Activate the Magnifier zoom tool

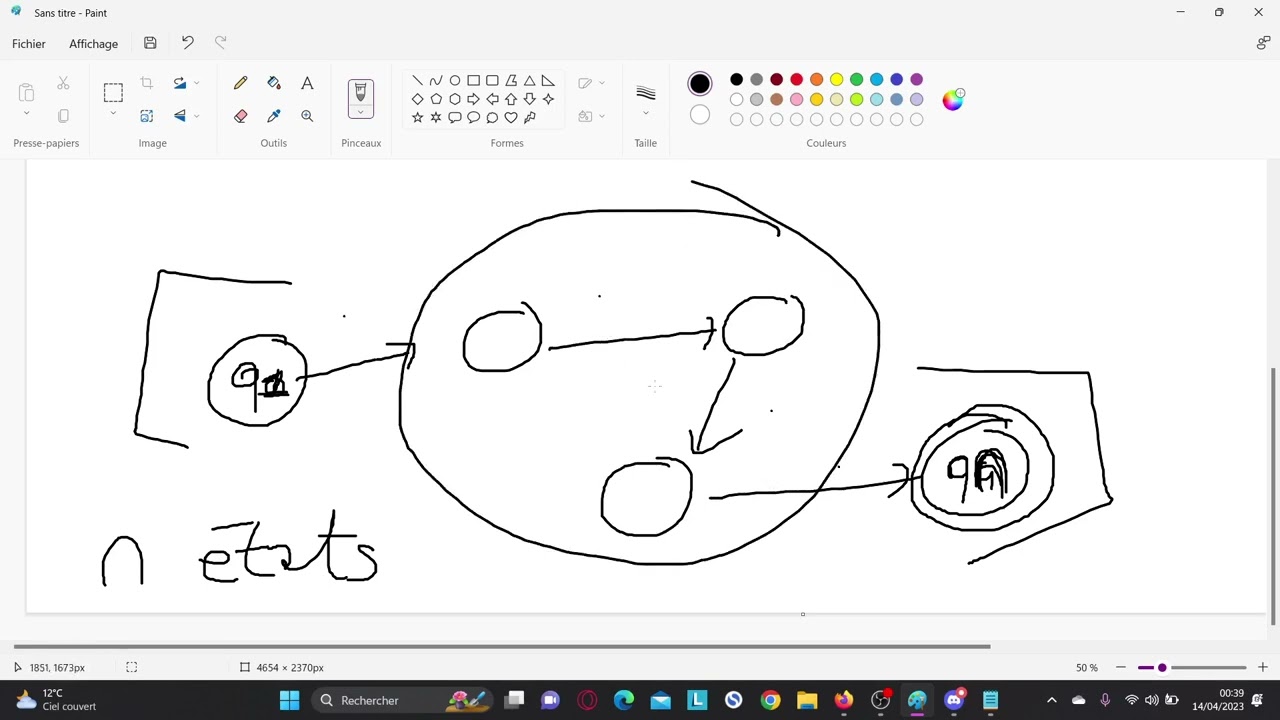[307, 116]
